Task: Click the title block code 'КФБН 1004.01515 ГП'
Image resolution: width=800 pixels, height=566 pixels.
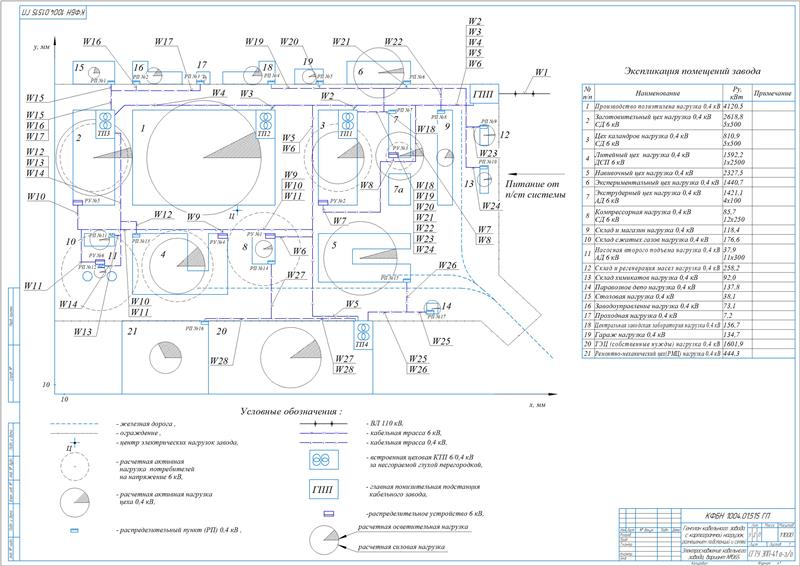Action: (738, 515)
